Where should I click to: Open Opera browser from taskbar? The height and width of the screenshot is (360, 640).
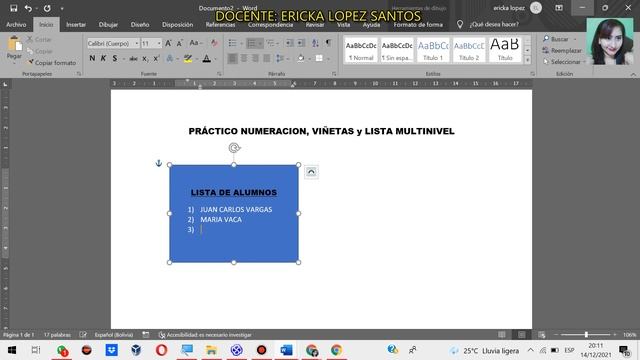tap(161, 350)
